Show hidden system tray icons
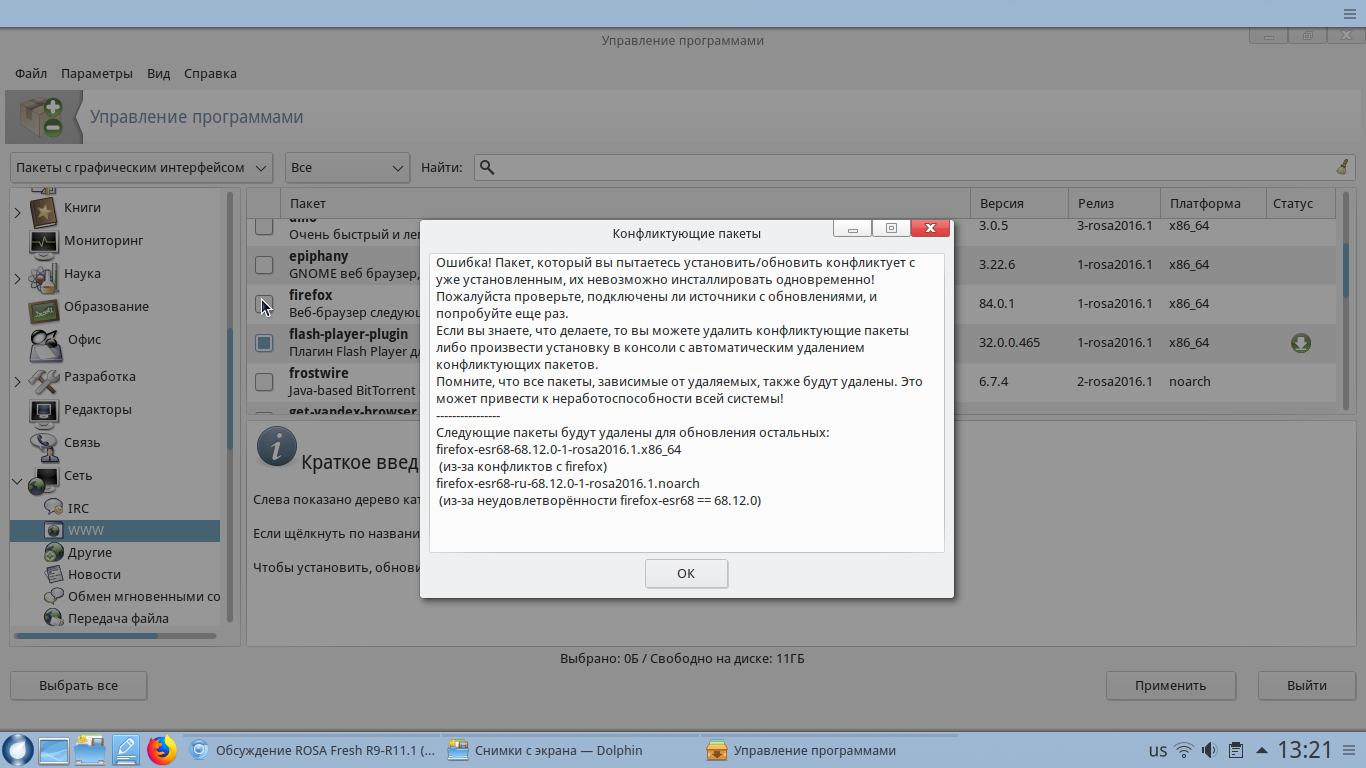The width and height of the screenshot is (1366, 768). point(1261,750)
